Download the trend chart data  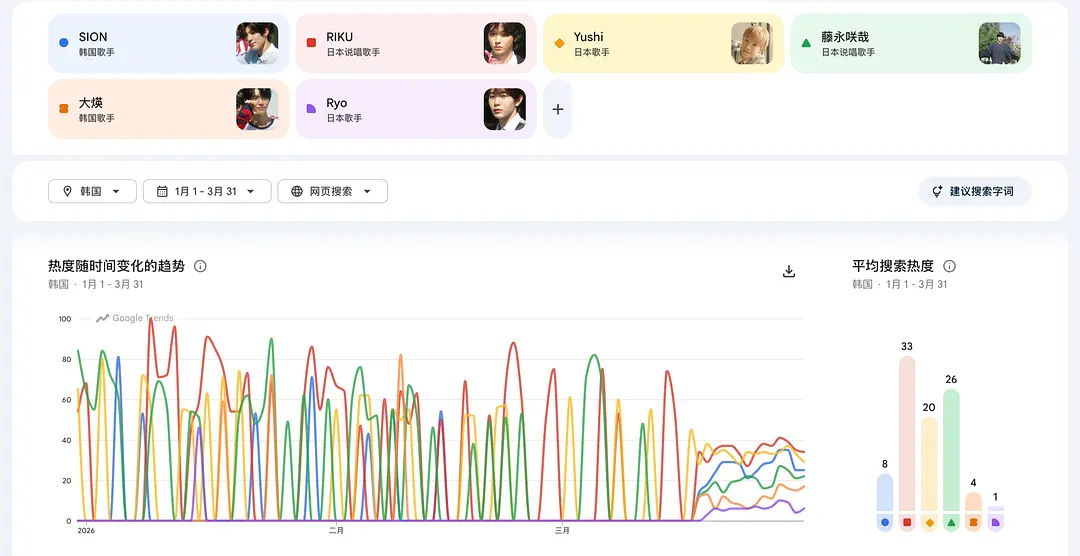click(x=789, y=271)
